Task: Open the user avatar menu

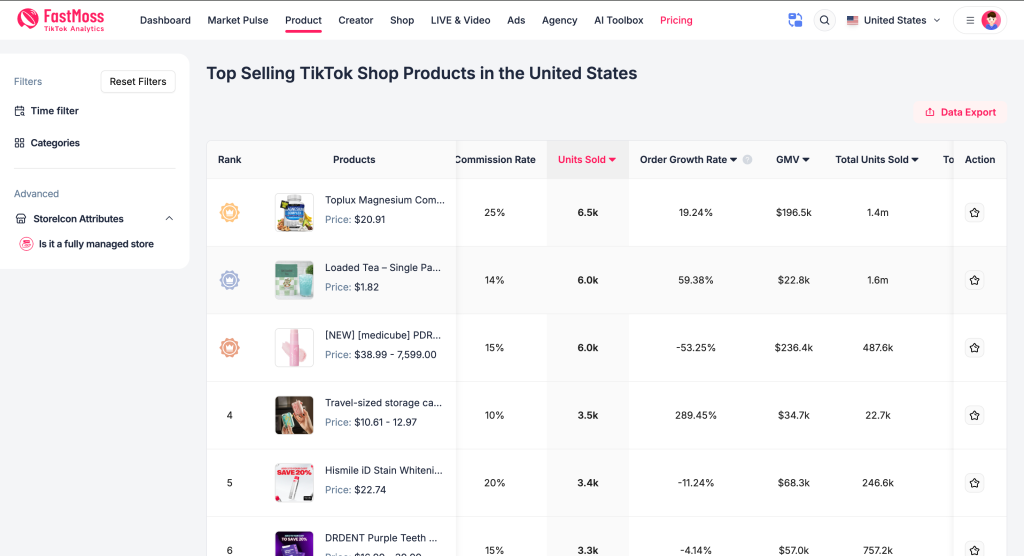Action: [991, 20]
